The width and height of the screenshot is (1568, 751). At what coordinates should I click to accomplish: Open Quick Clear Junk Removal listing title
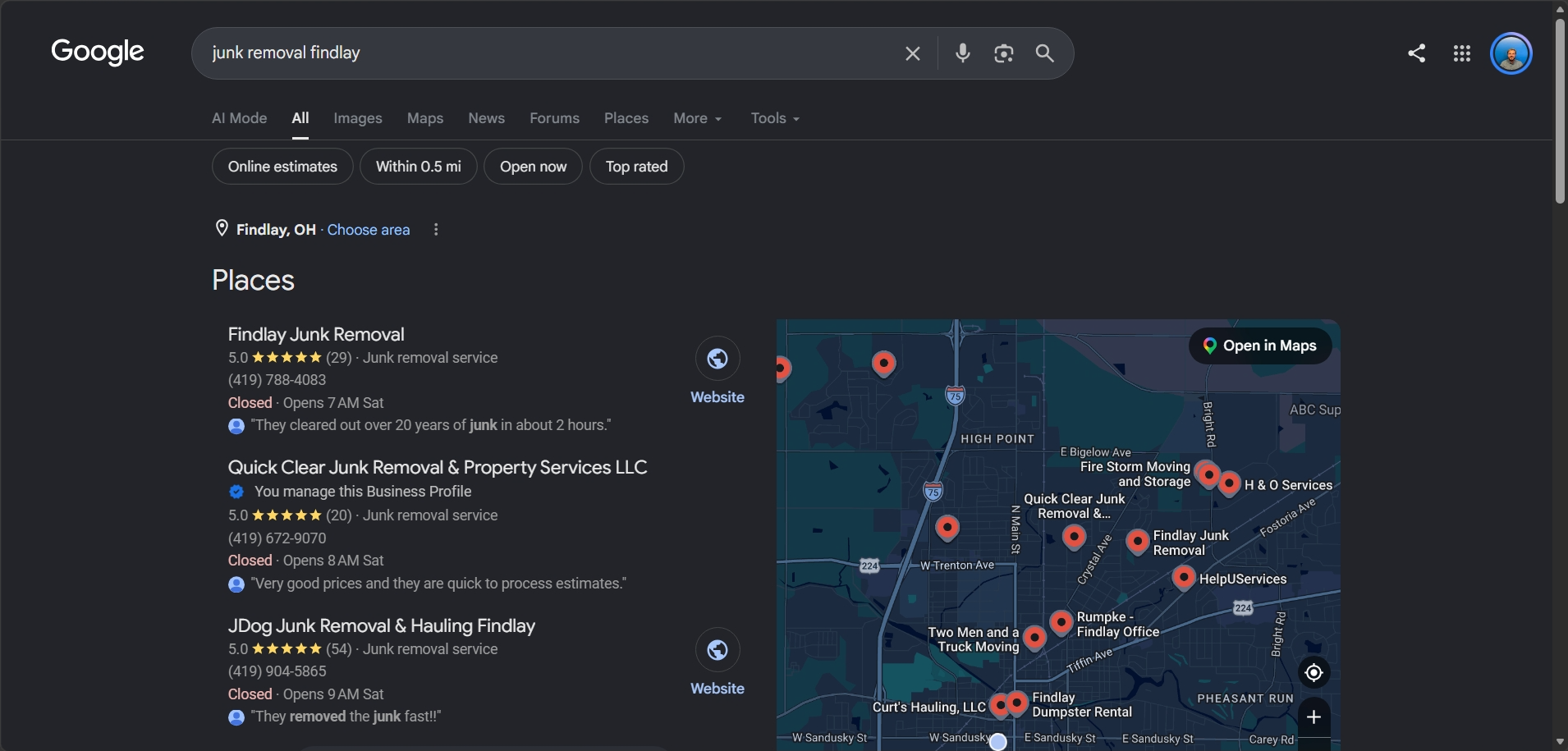(x=438, y=467)
